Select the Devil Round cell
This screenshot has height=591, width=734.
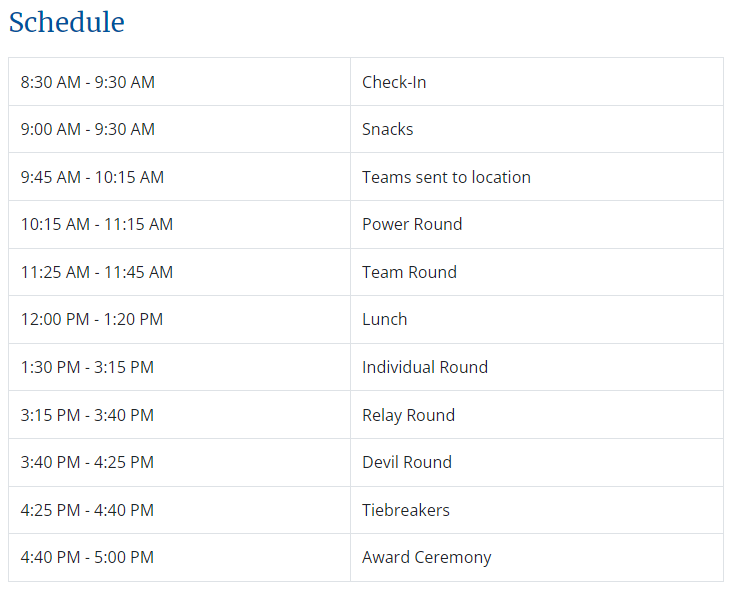[537, 462]
